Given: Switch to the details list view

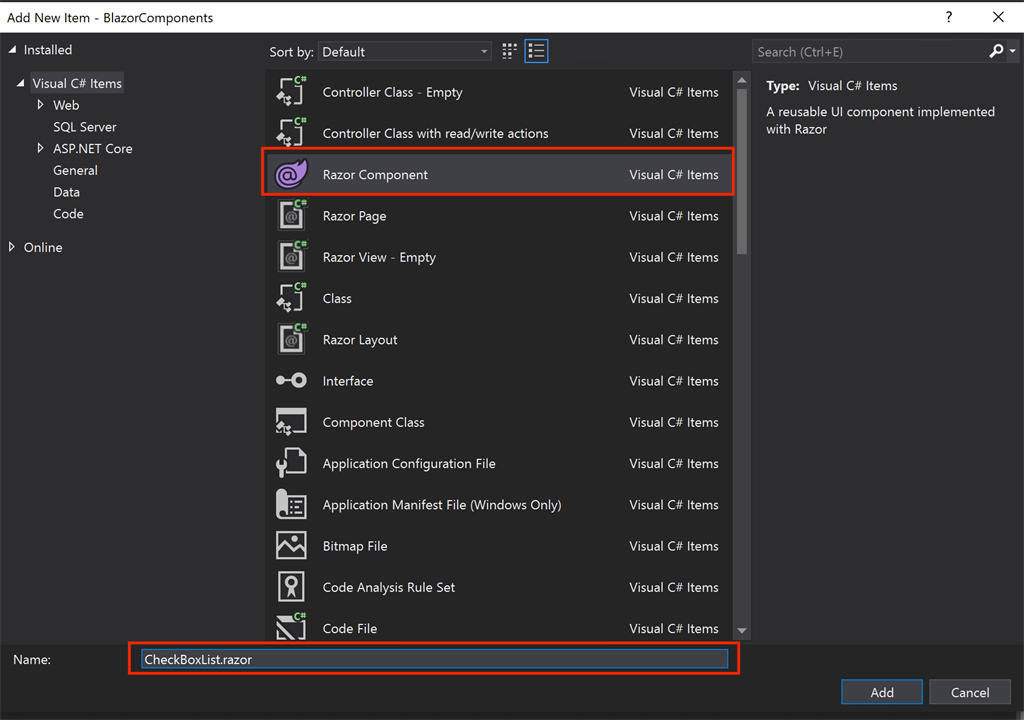Looking at the screenshot, I should (x=536, y=51).
